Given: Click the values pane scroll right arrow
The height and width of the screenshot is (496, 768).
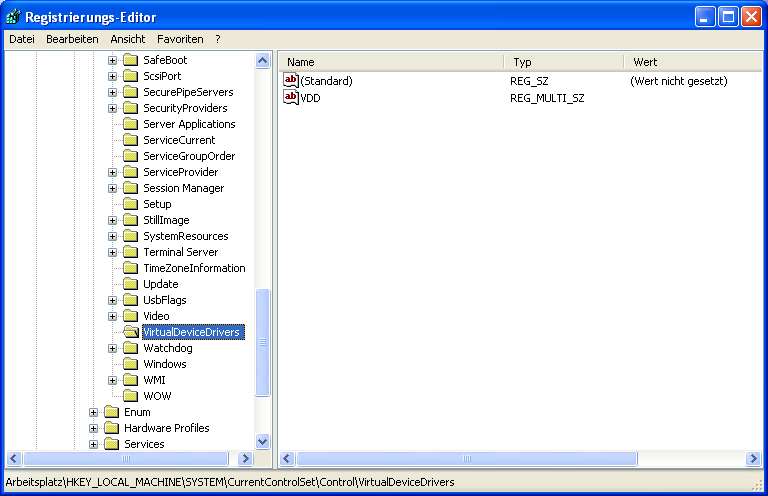Looking at the screenshot, I should tap(753, 459).
